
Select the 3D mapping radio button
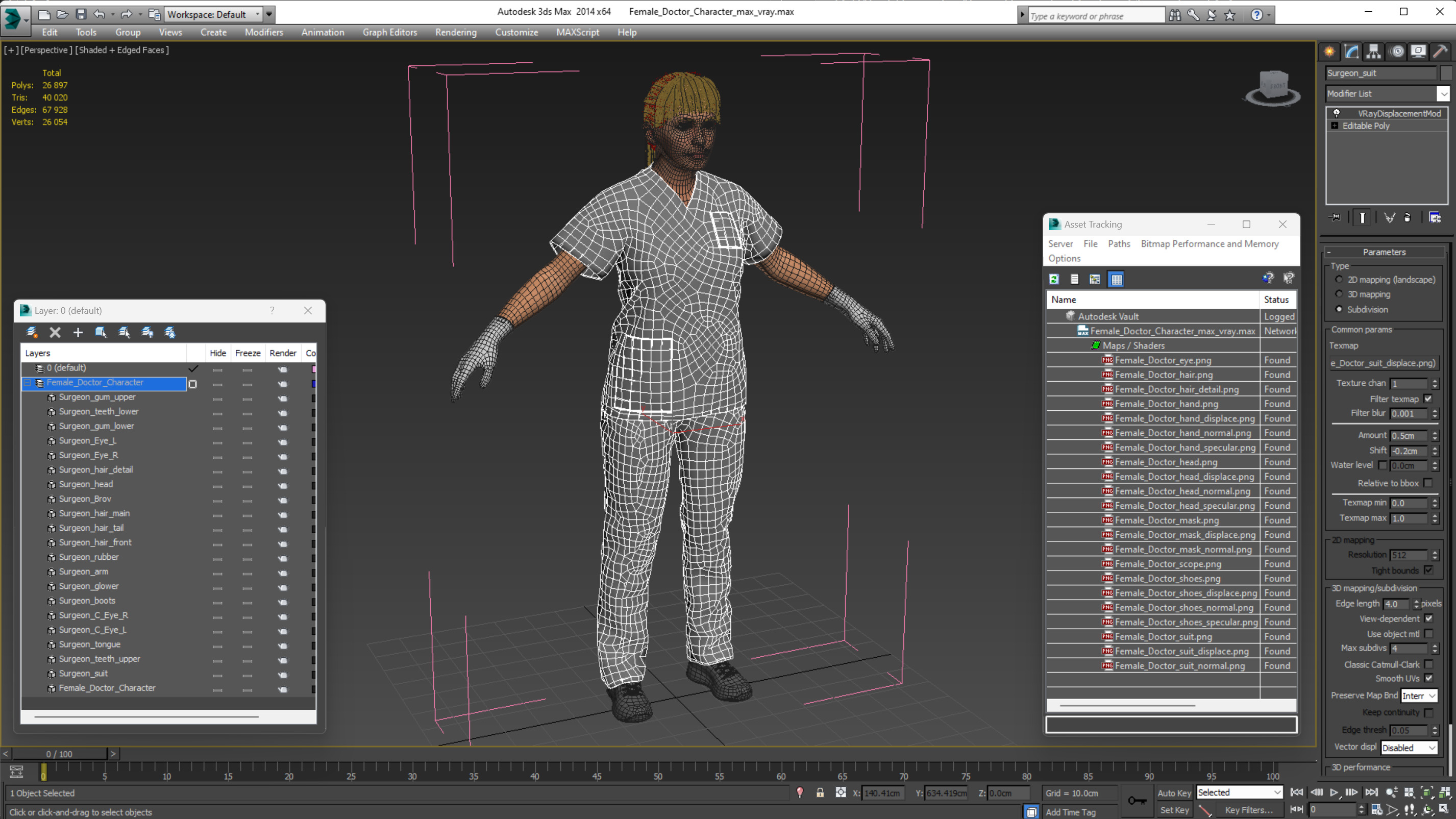tap(1339, 294)
